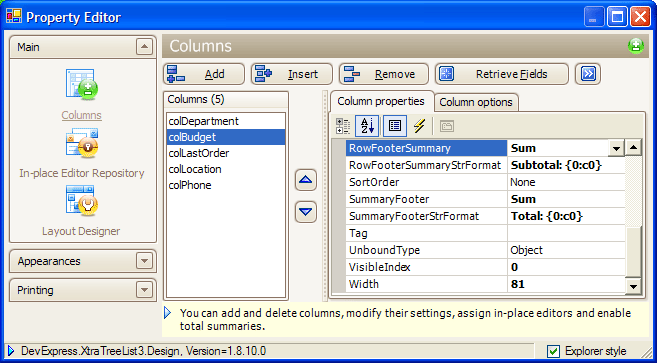Click the Retrieve Fields button
The width and height of the screenshot is (657, 363).
click(x=502, y=74)
